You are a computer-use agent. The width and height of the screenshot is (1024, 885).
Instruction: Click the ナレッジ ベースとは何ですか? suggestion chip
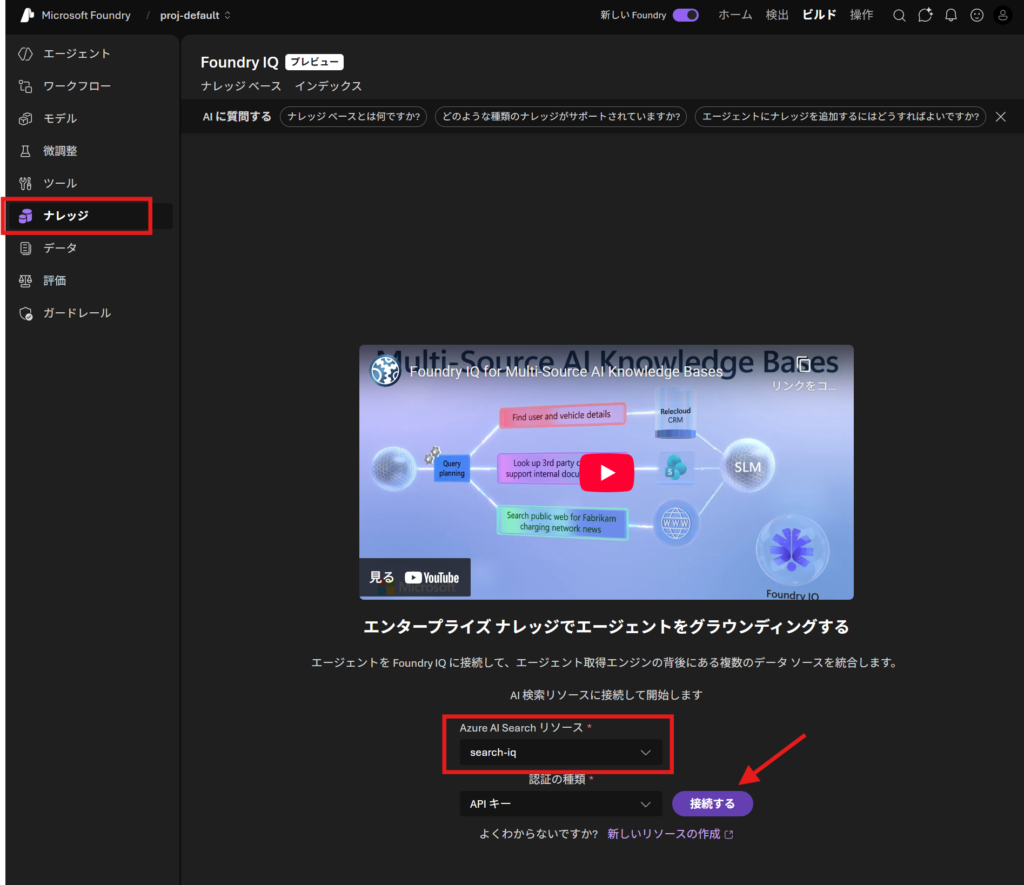point(354,117)
